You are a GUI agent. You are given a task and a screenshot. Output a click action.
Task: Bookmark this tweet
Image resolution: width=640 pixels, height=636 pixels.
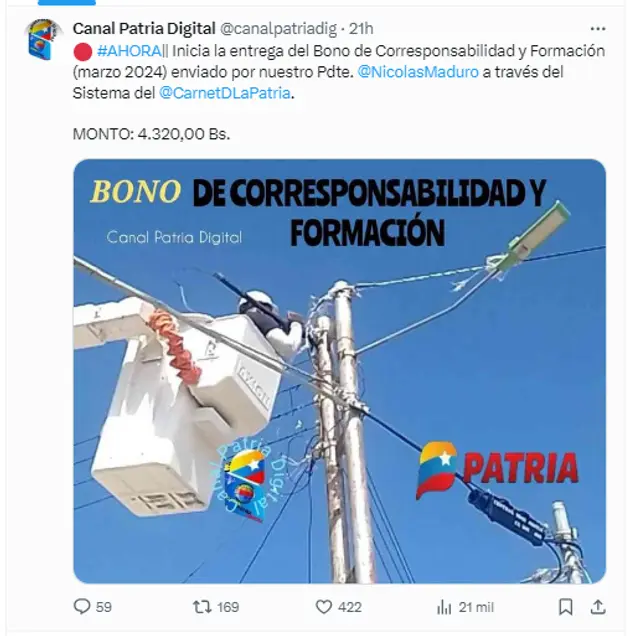(565, 607)
